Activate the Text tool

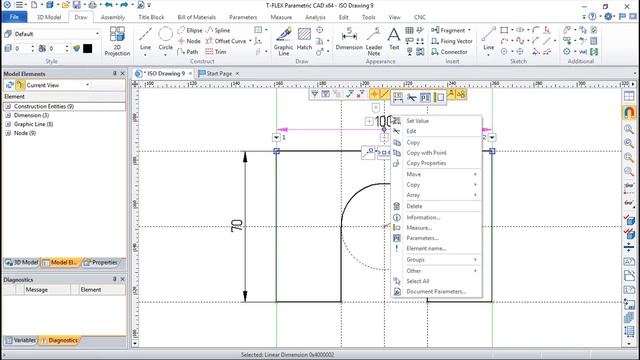(x=394, y=39)
